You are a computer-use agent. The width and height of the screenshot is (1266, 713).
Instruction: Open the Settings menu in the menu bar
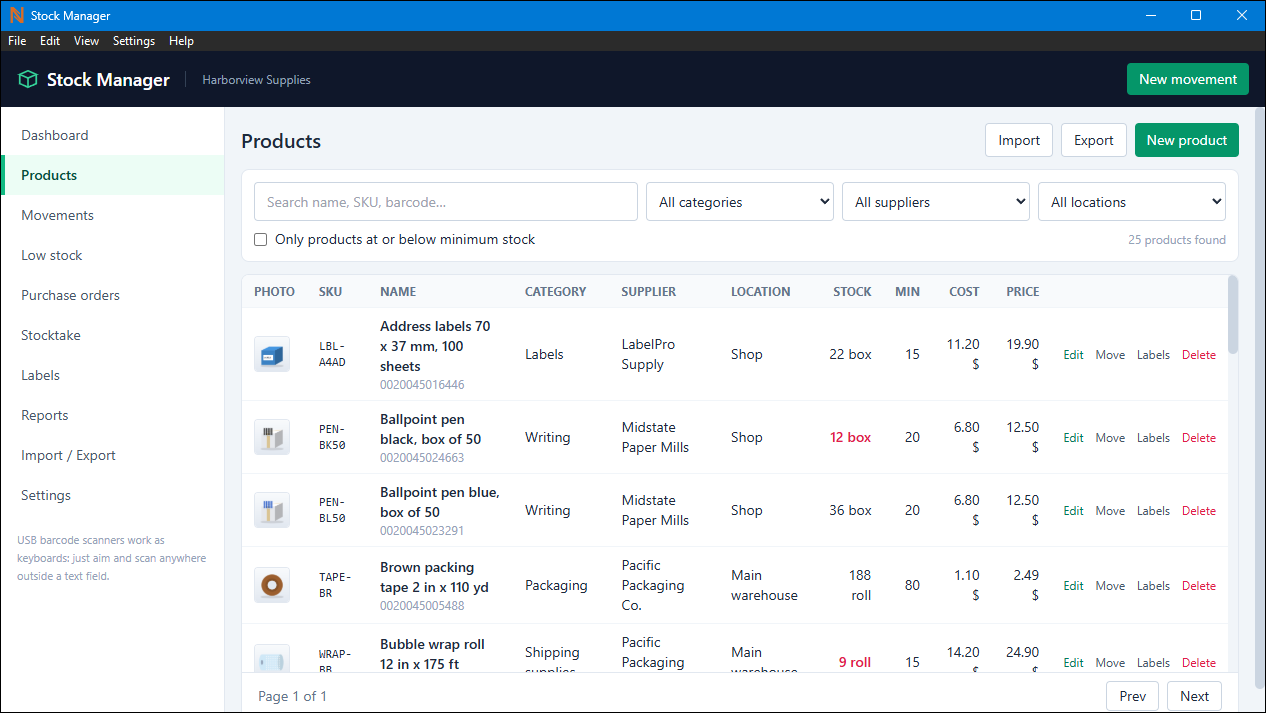134,41
